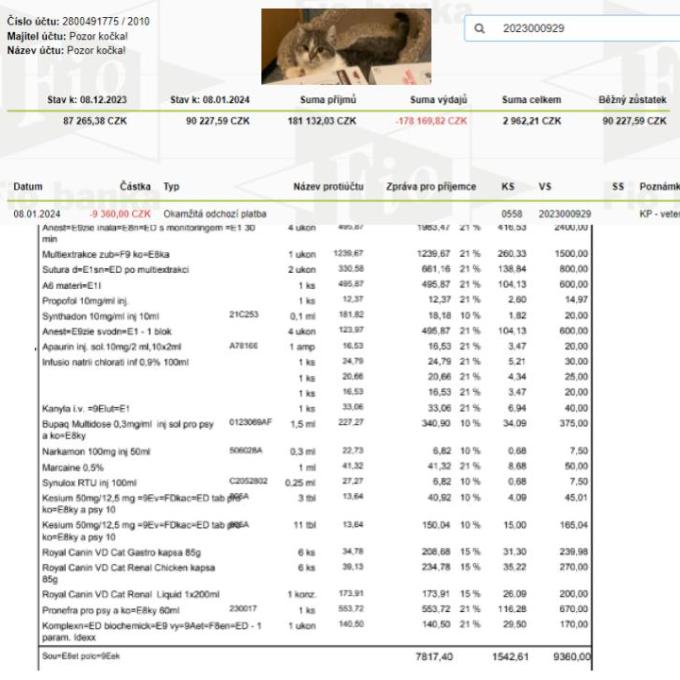680x680 pixels.
Task: Click the magnifying glass search icon
Action: coord(479,29)
